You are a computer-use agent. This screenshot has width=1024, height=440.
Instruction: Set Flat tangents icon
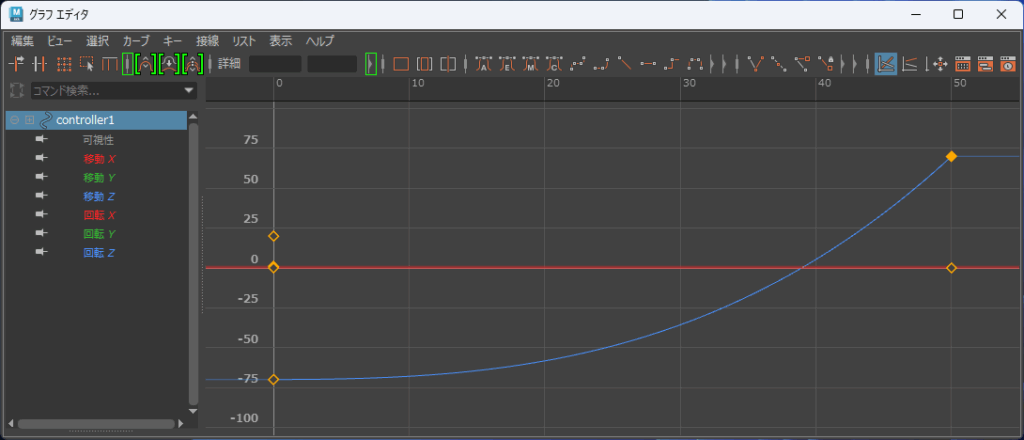pos(648,64)
